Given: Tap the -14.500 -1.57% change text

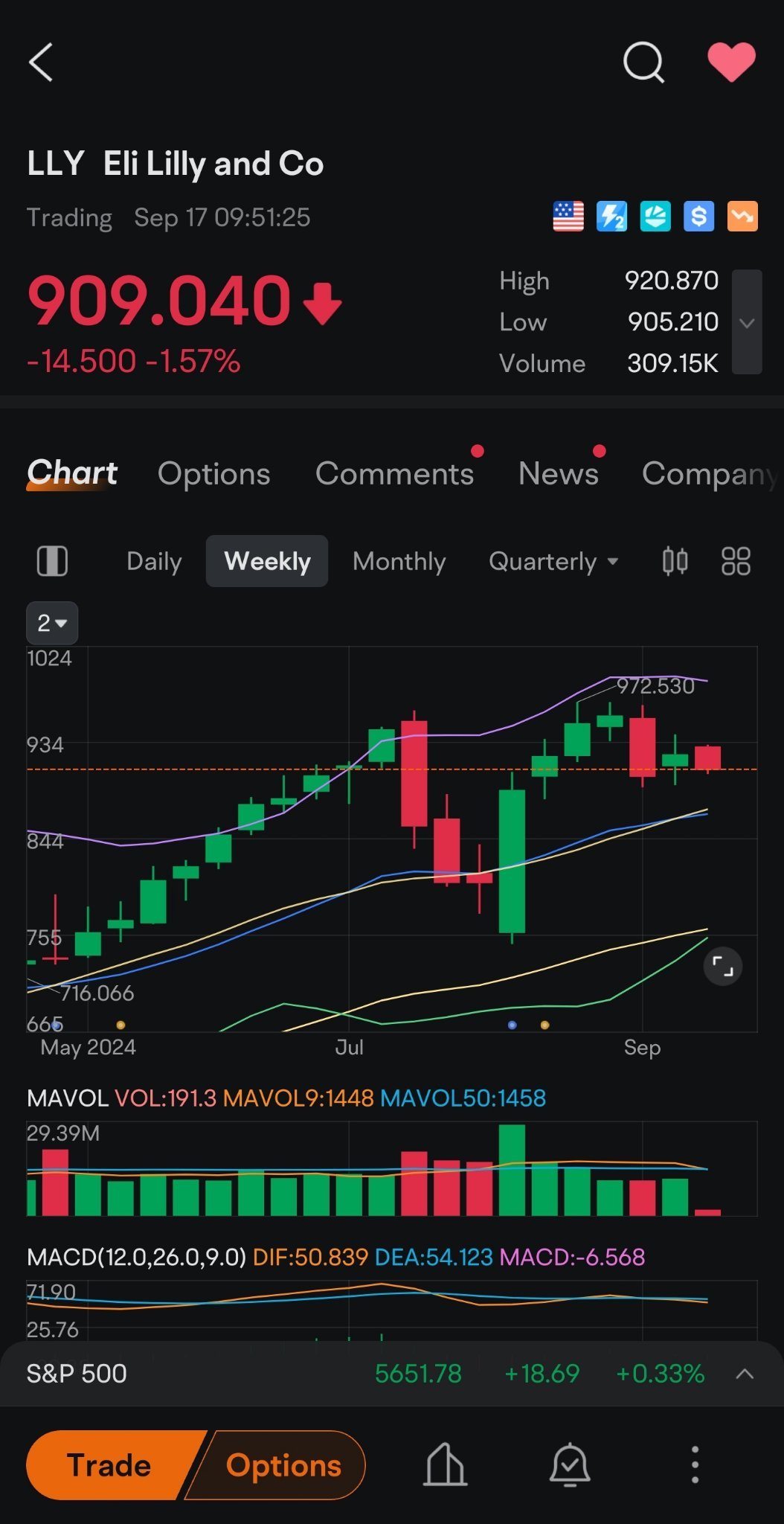Looking at the screenshot, I should (x=133, y=362).
